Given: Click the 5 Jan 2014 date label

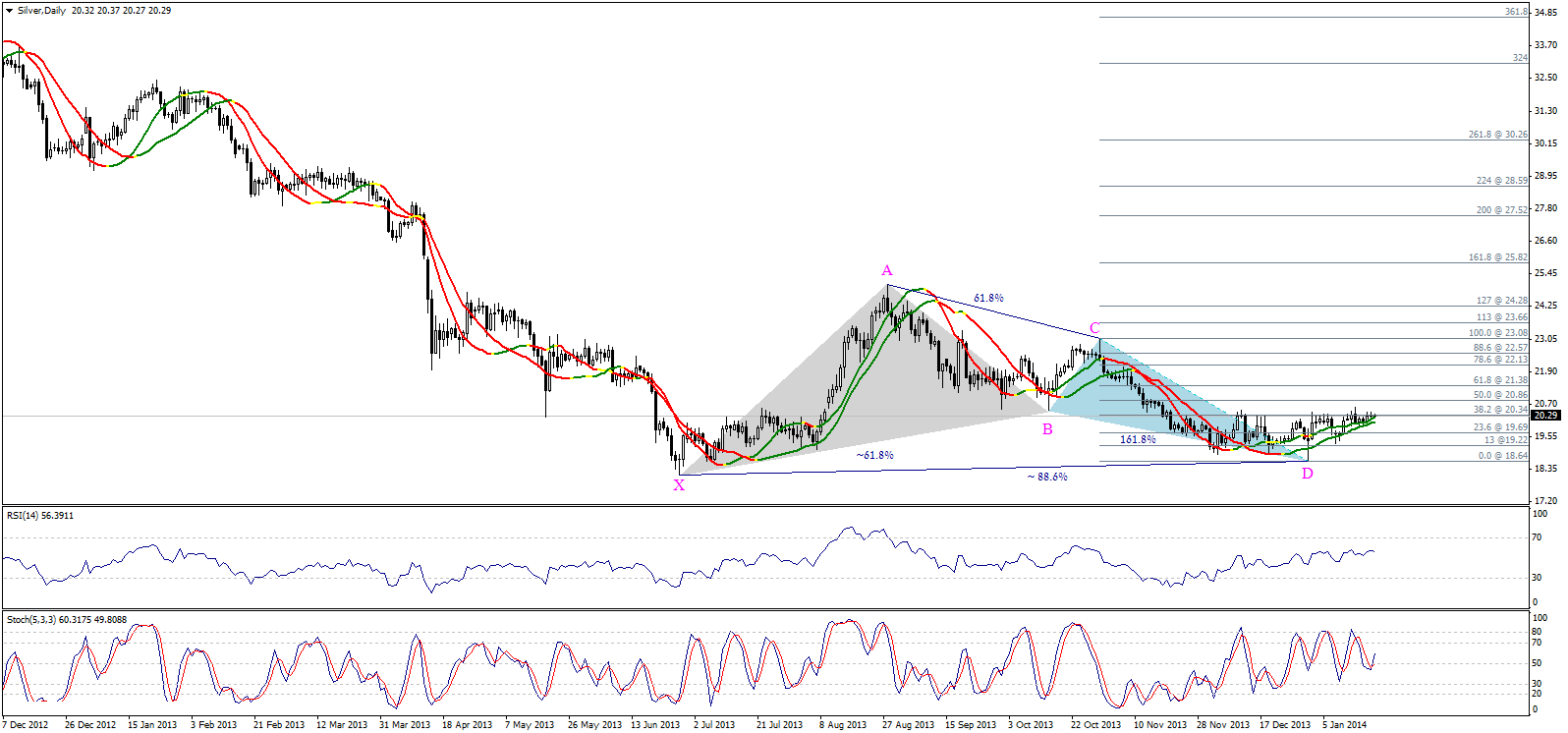Looking at the screenshot, I should (1344, 725).
